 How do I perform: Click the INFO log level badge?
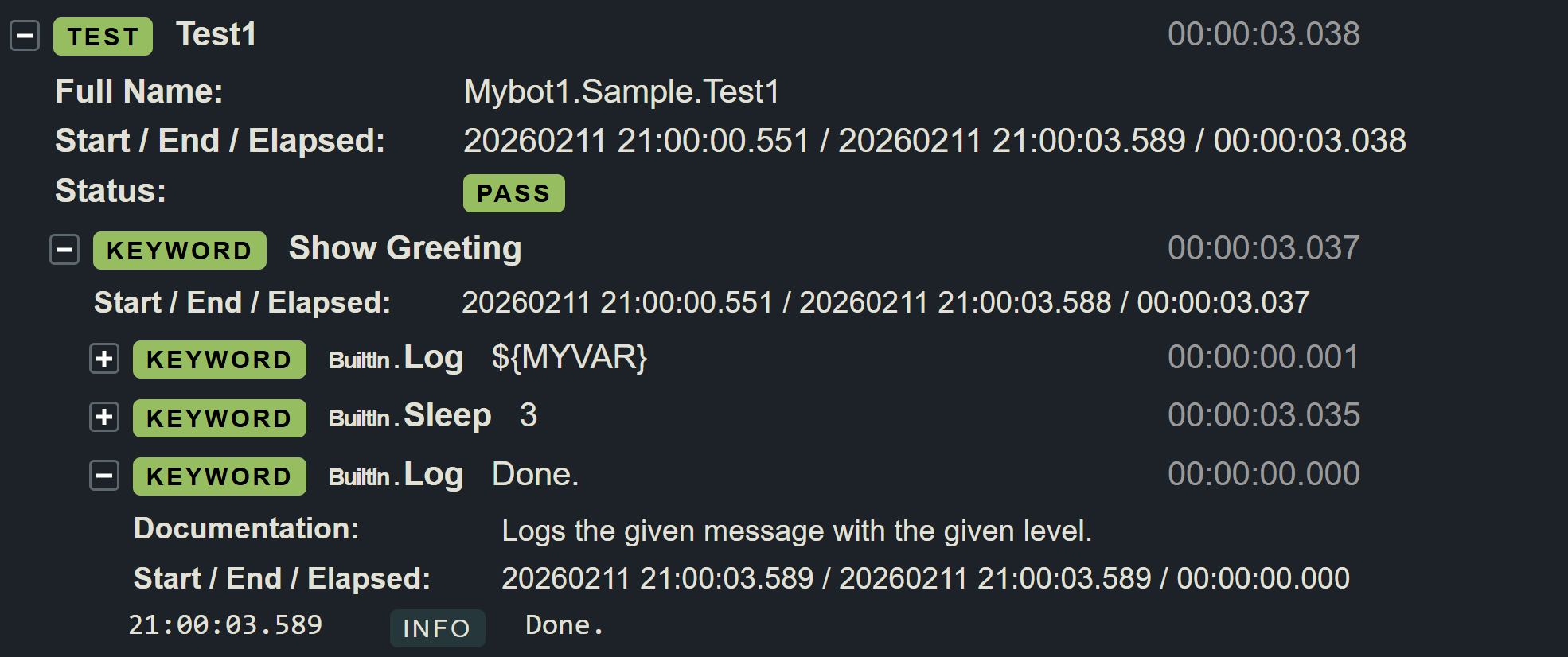coord(437,628)
